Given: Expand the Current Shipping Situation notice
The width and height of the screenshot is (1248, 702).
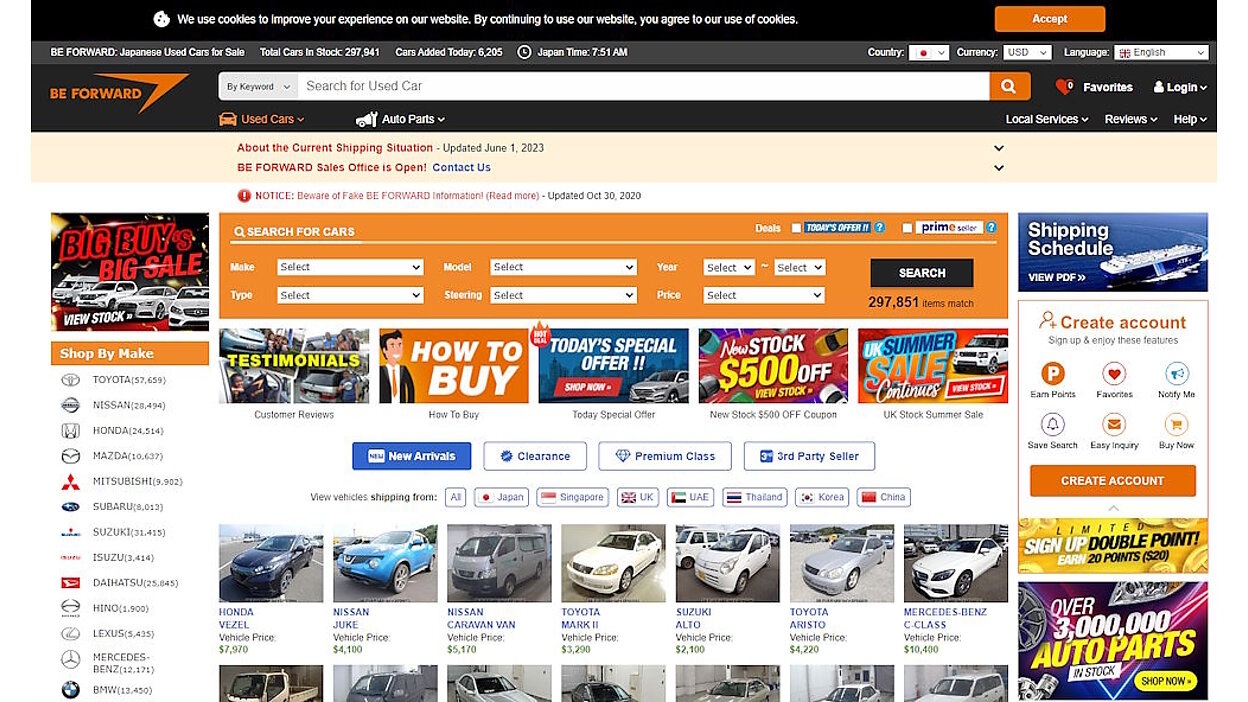Looking at the screenshot, I should (998, 148).
